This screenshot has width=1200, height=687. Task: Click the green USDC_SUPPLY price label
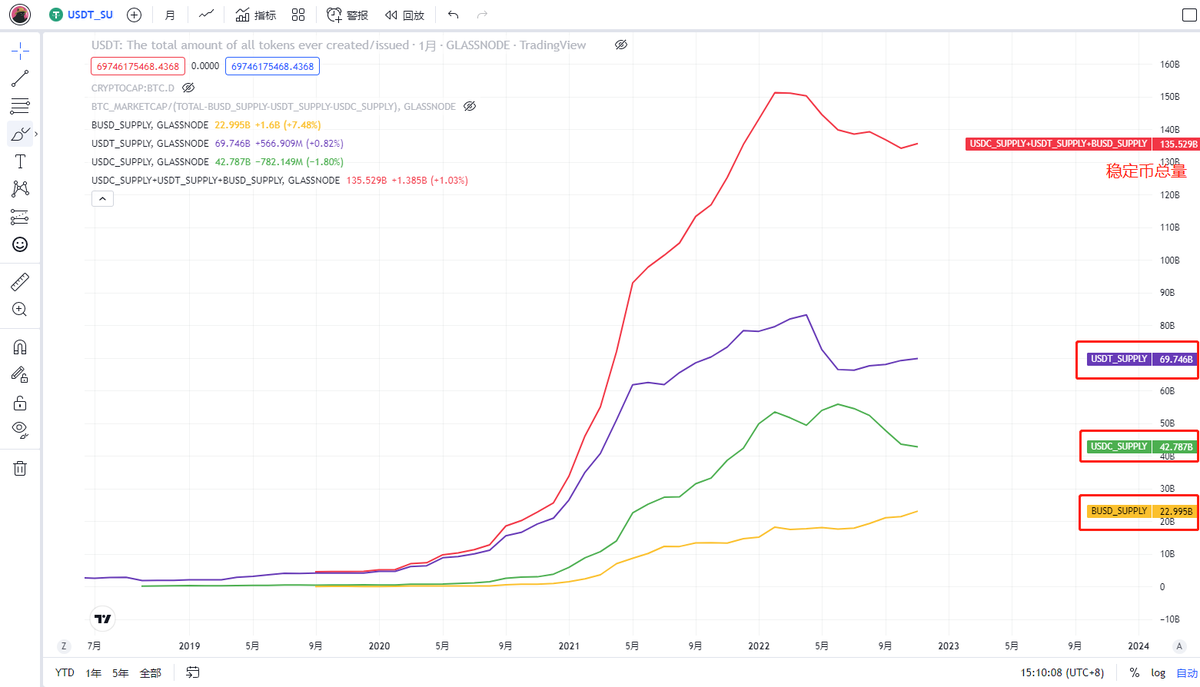pyautogui.click(x=1140, y=446)
